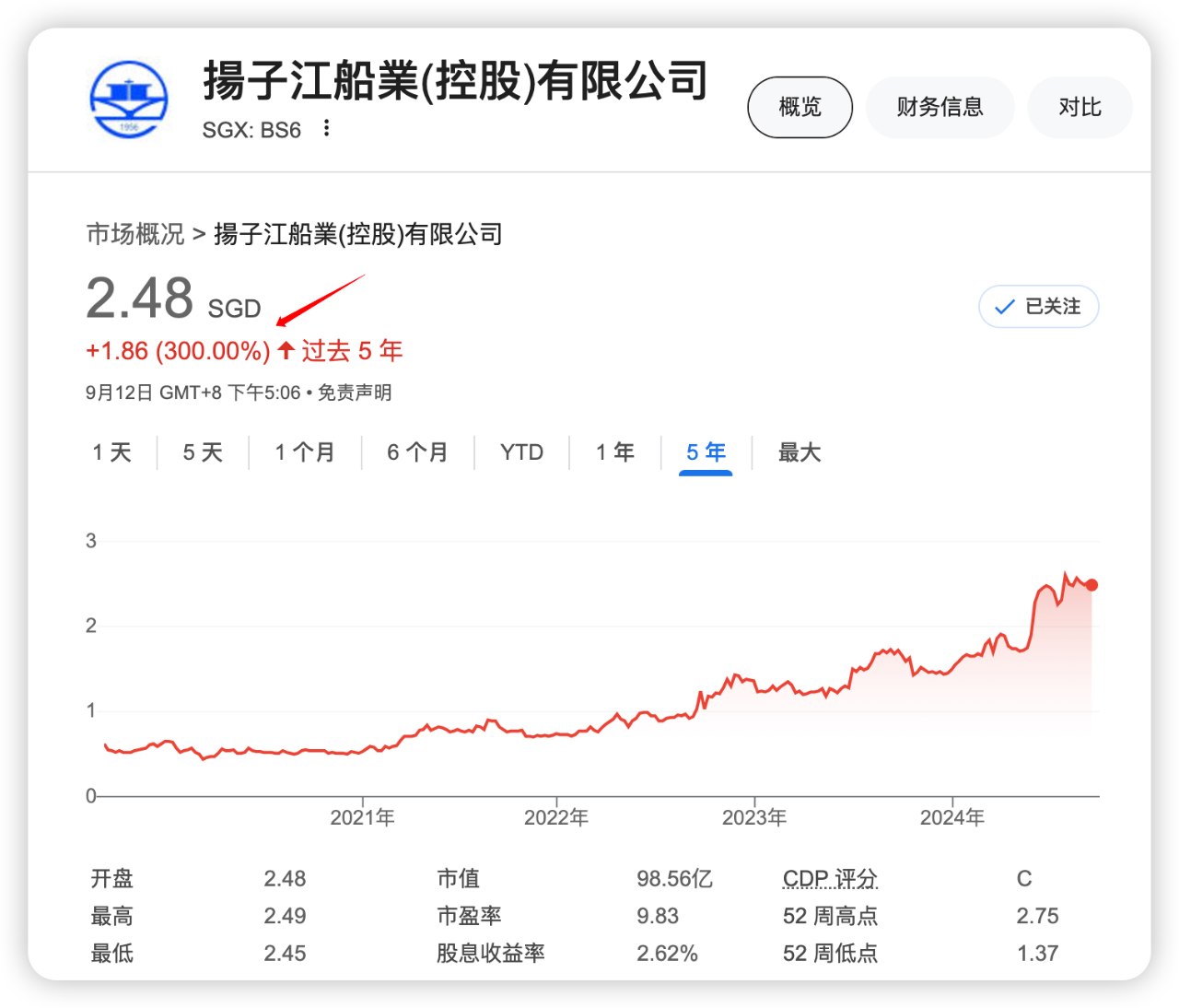The width and height of the screenshot is (1179, 1008).
Task: Choose the 1 个月 chart range
Action: (305, 452)
